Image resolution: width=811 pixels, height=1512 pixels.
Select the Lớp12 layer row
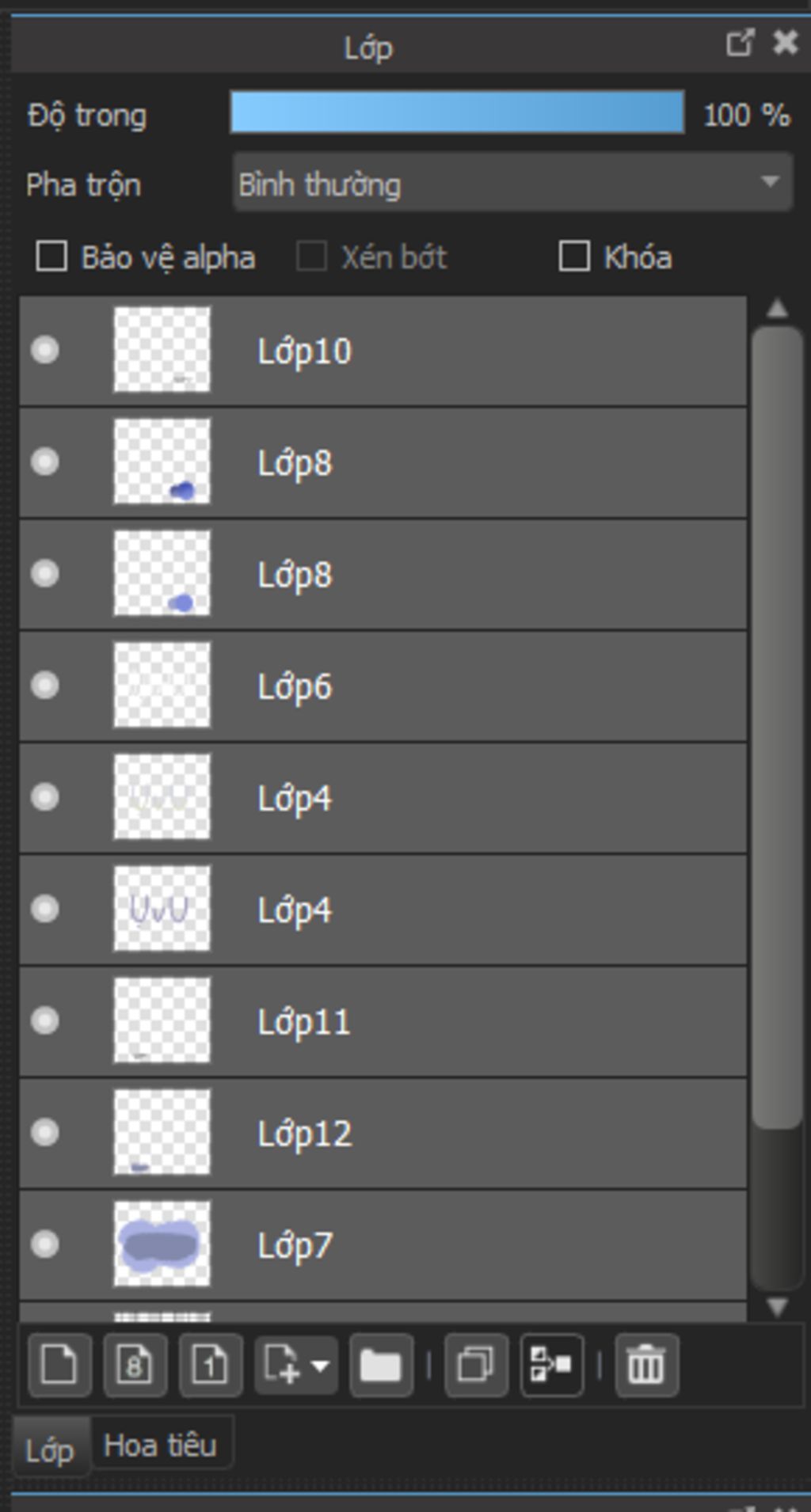[x=383, y=1133]
